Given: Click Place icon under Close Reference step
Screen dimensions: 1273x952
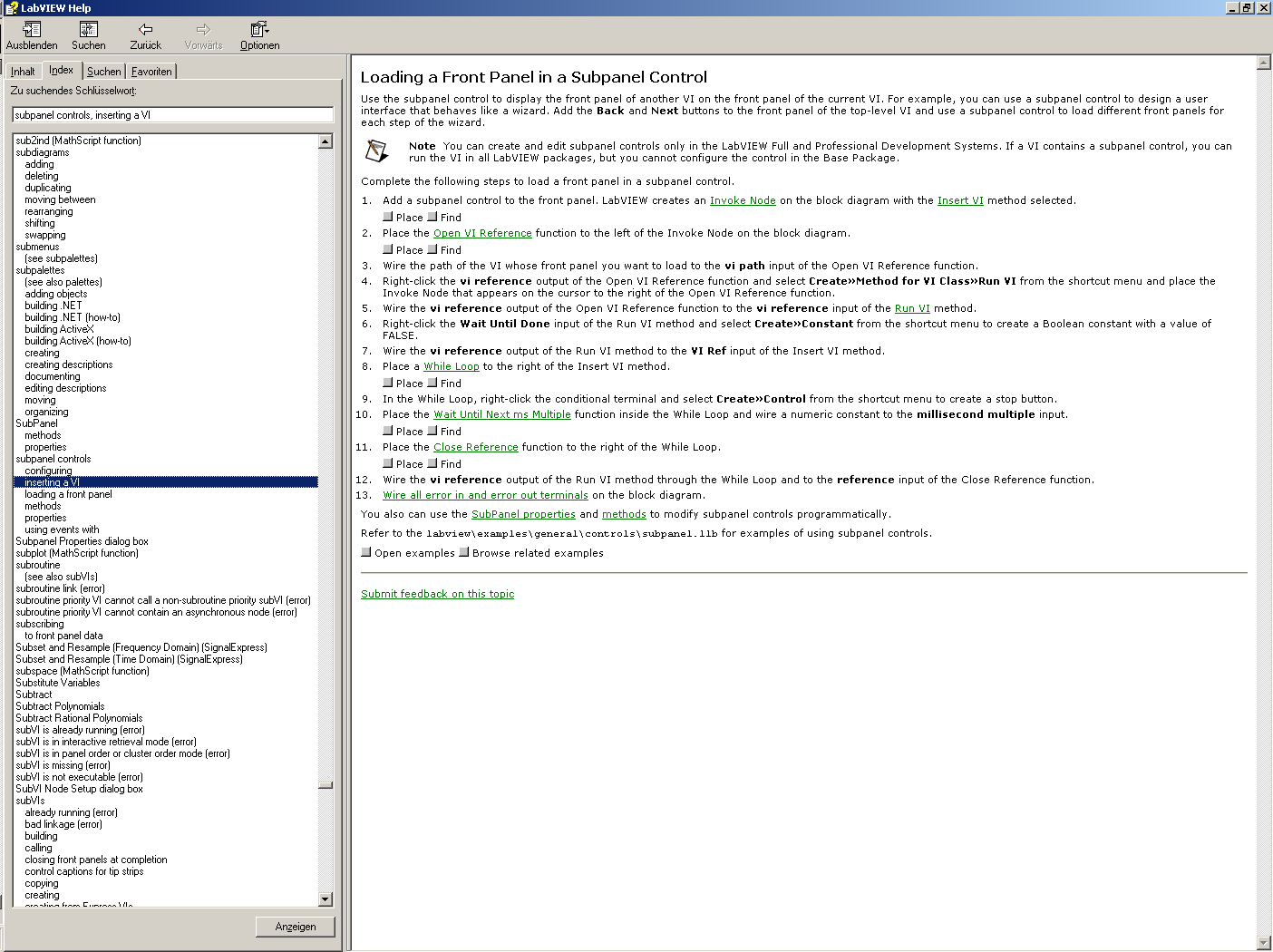Looking at the screenshot, I should tap(388, 463).
